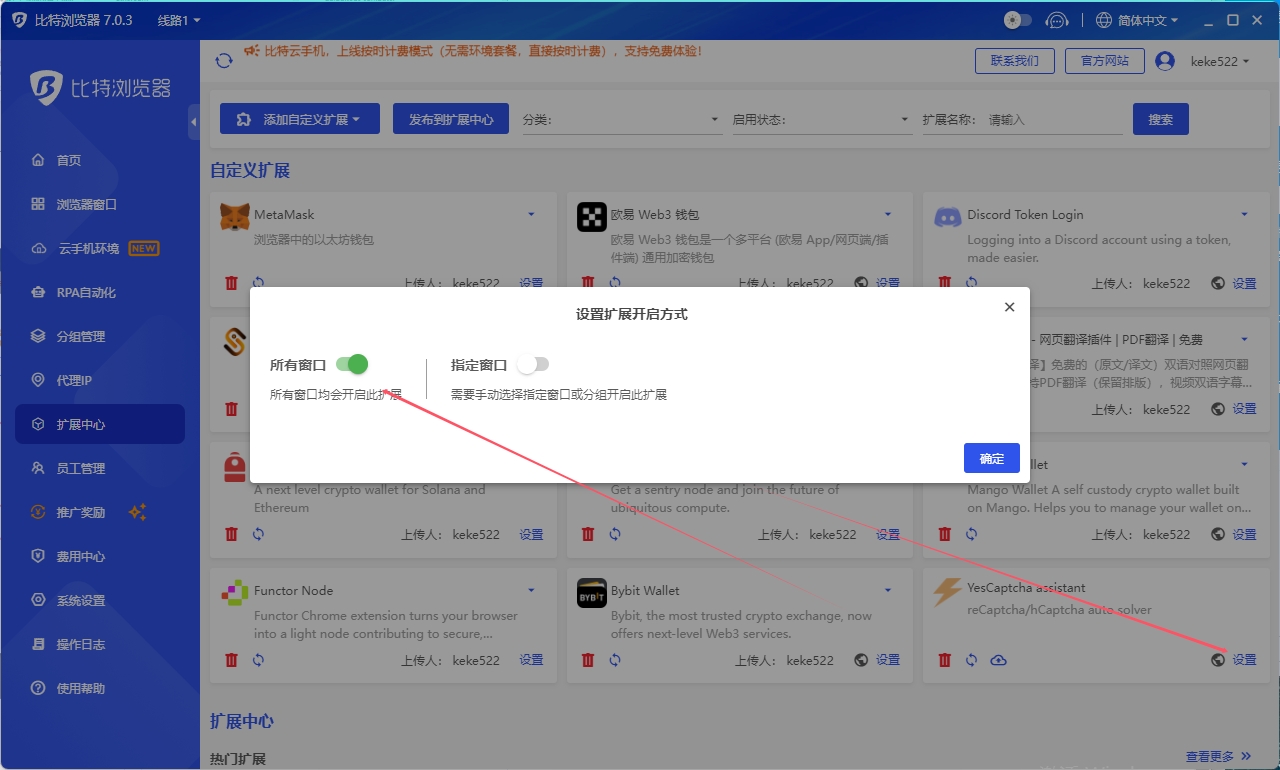Image resolution: width=1280 pixels, height=770 pixels.
Task: Open the 简体中文 language selector
Action: click(x=1137, y=20)
